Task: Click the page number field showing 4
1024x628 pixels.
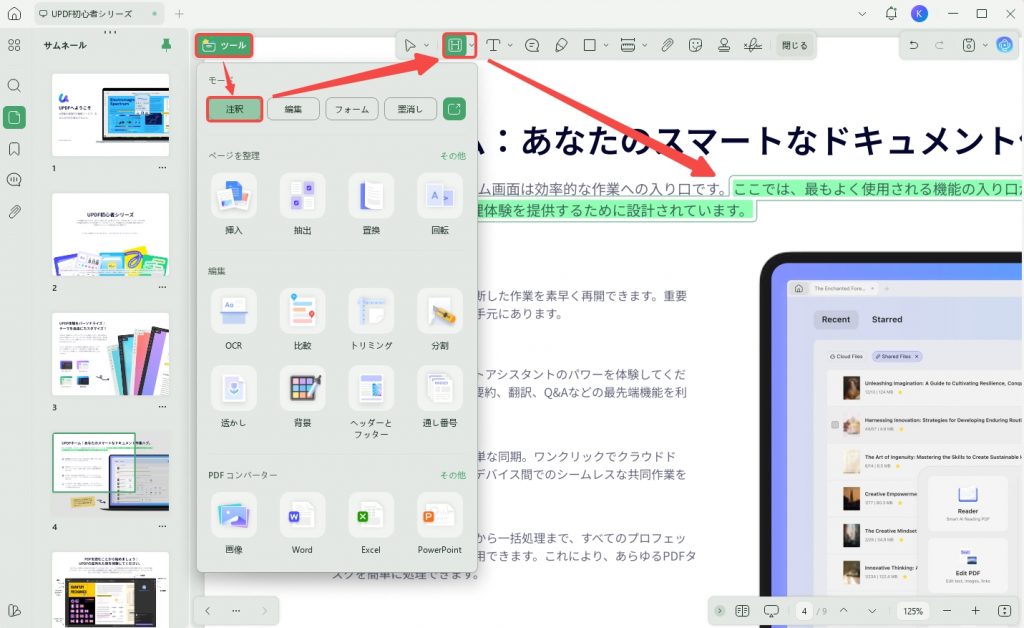Action: pos(804,611)
